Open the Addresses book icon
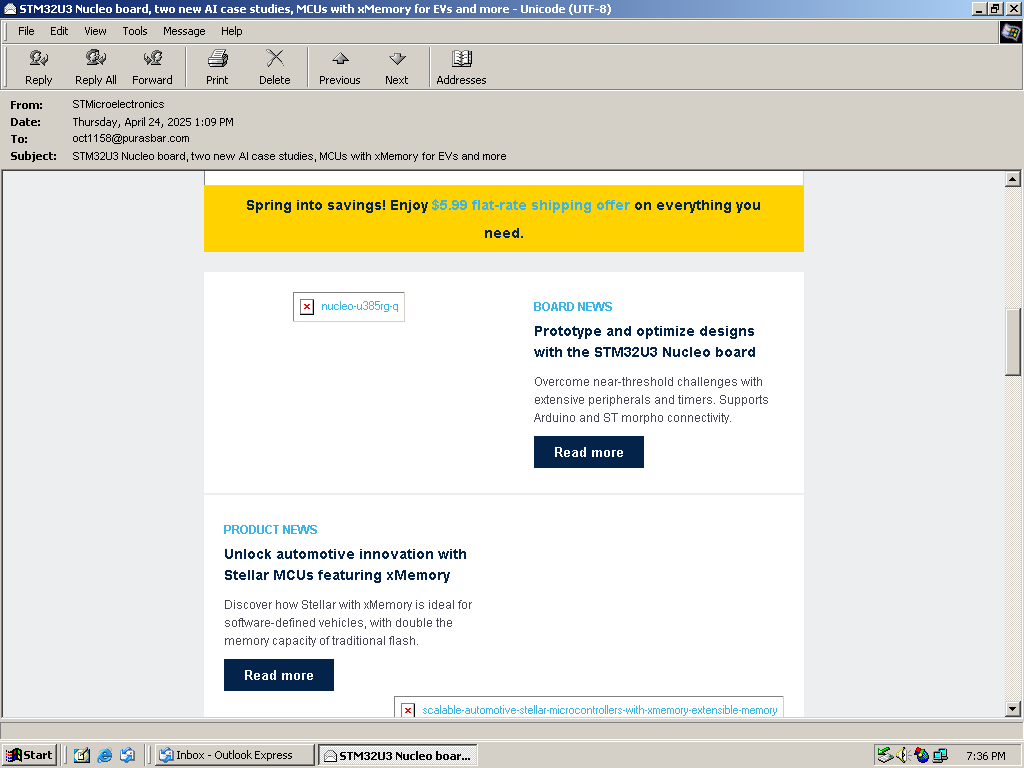 click(461, 67)
